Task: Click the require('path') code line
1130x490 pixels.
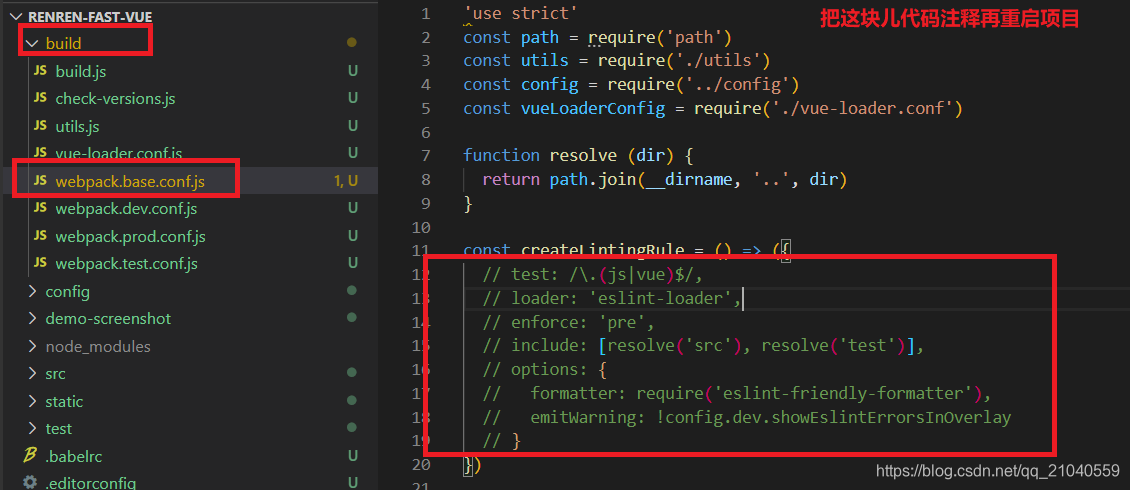Action: click(x=597, y=37)
